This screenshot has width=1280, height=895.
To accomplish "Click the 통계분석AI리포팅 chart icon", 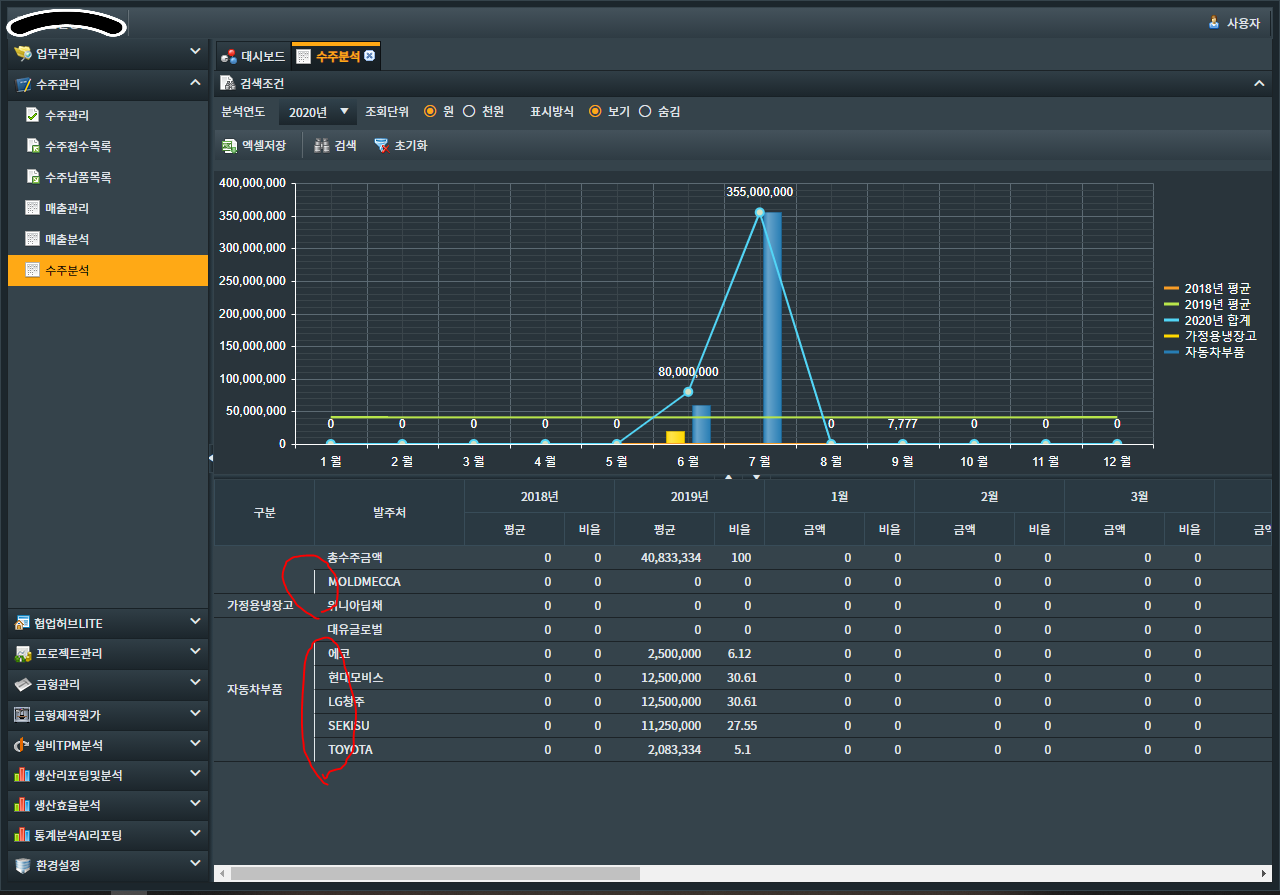I will click(x=22, y=835).
